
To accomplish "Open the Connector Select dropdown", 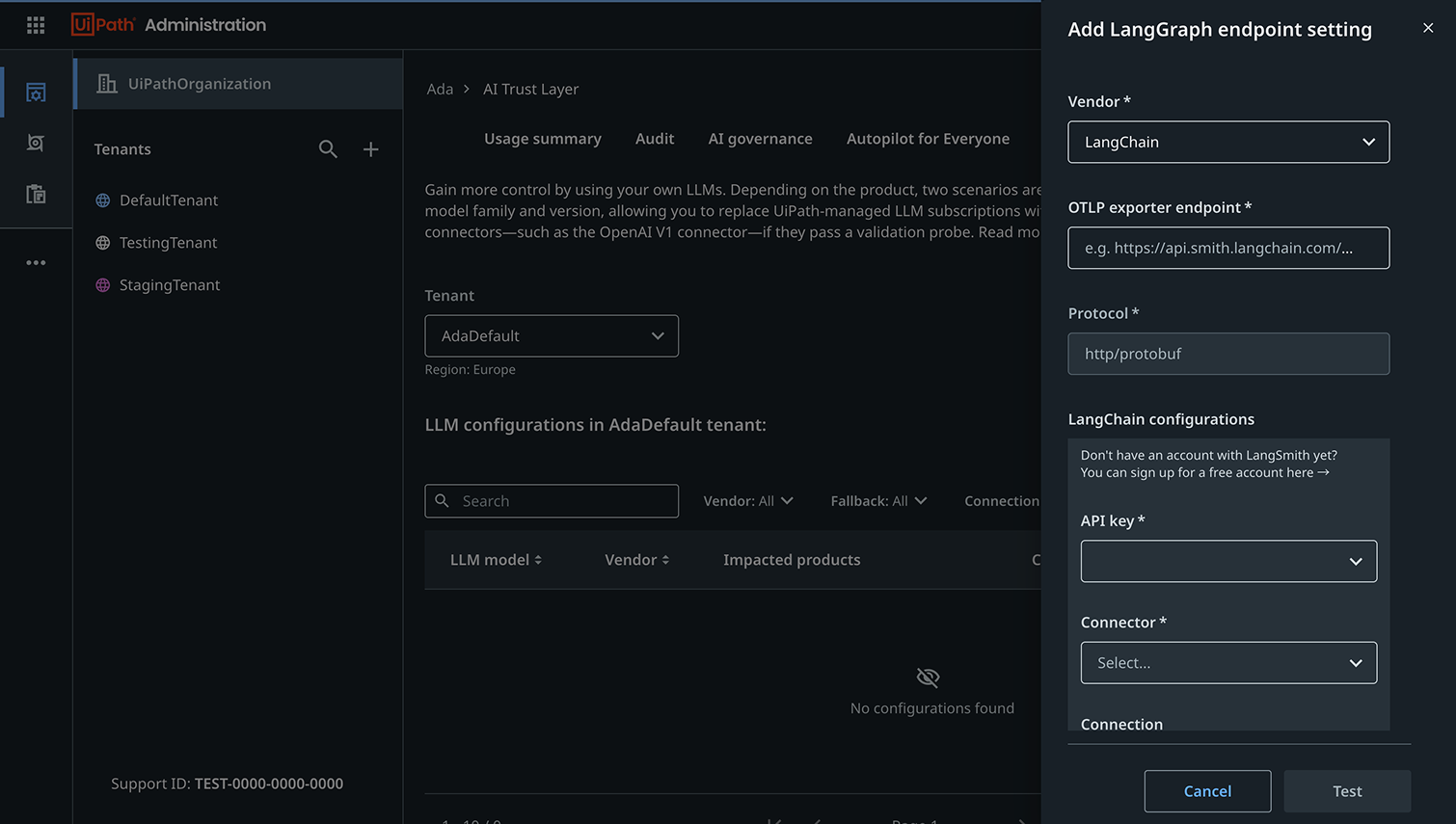I will [x=1228, y=663].
